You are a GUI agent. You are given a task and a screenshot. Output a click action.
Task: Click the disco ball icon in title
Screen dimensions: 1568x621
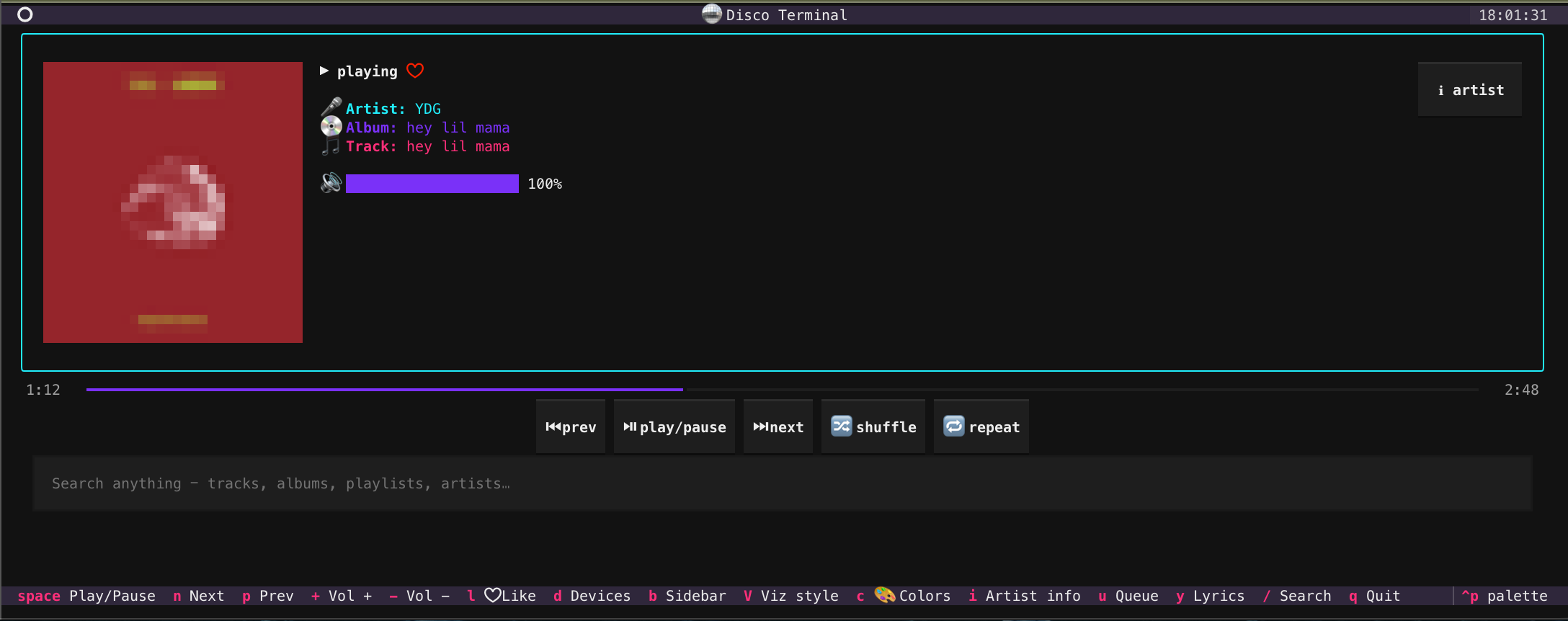712,14
